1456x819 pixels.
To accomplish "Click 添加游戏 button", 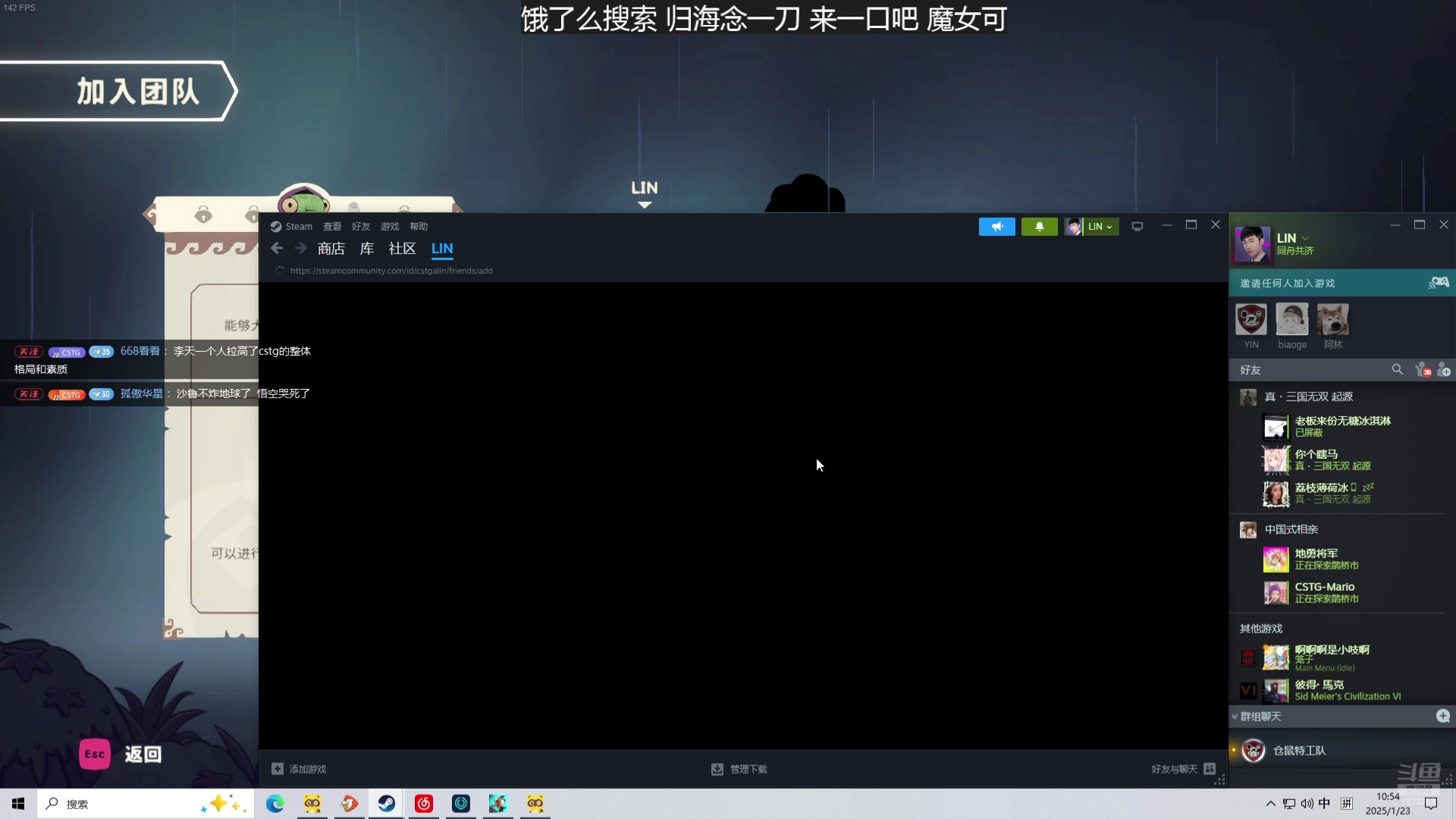I will pyautogui.click(x=299, y=769).
